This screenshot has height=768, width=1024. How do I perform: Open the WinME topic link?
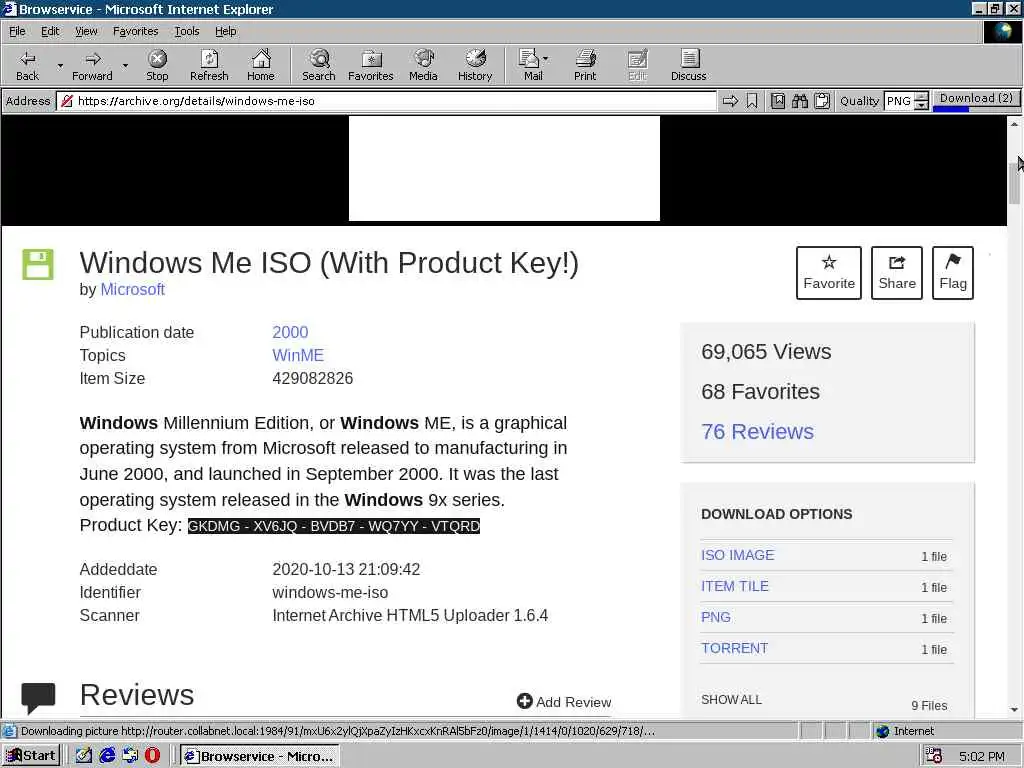tap(298, 355)
